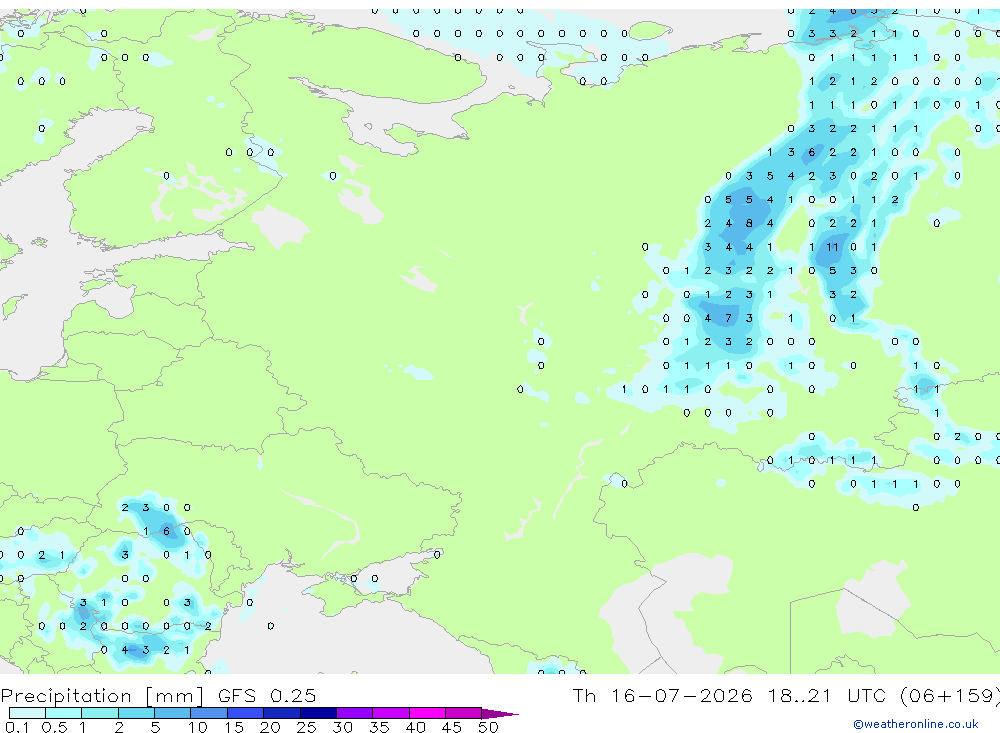Click the legend swatch between 1 and 2
This screenshot has width=1000, height=733.
(x=100, y=713)
